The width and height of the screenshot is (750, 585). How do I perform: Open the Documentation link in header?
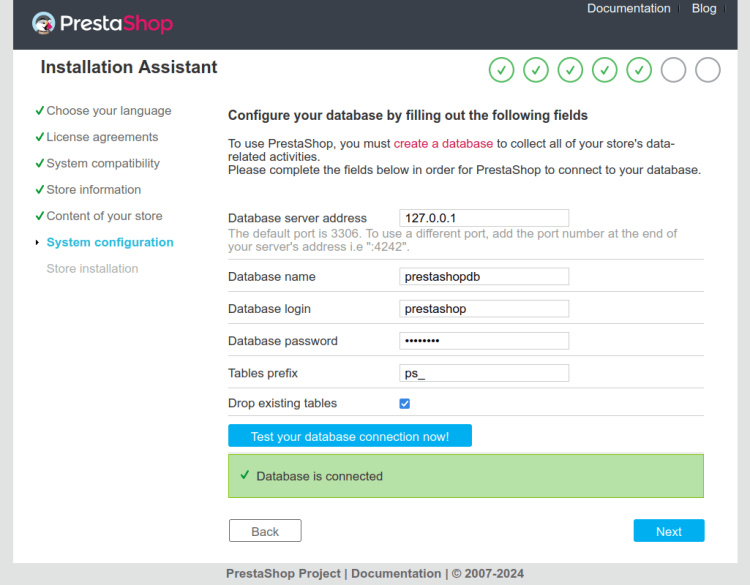click(x=628, y=9)
